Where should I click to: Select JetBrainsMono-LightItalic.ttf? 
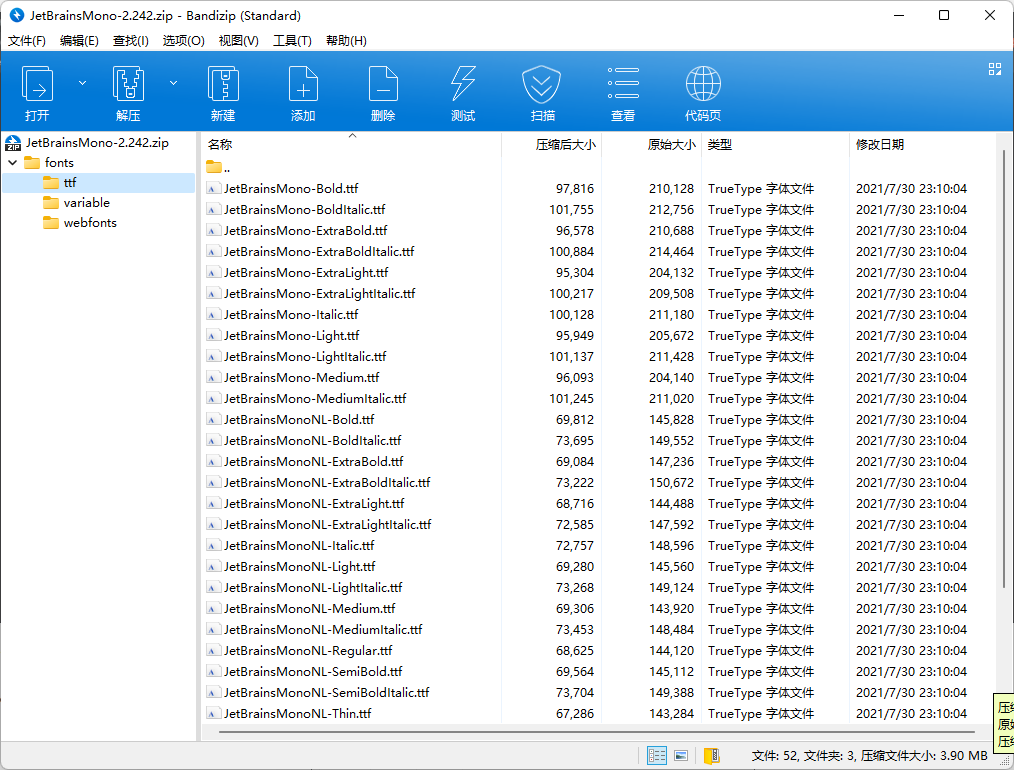pos(305,356)
